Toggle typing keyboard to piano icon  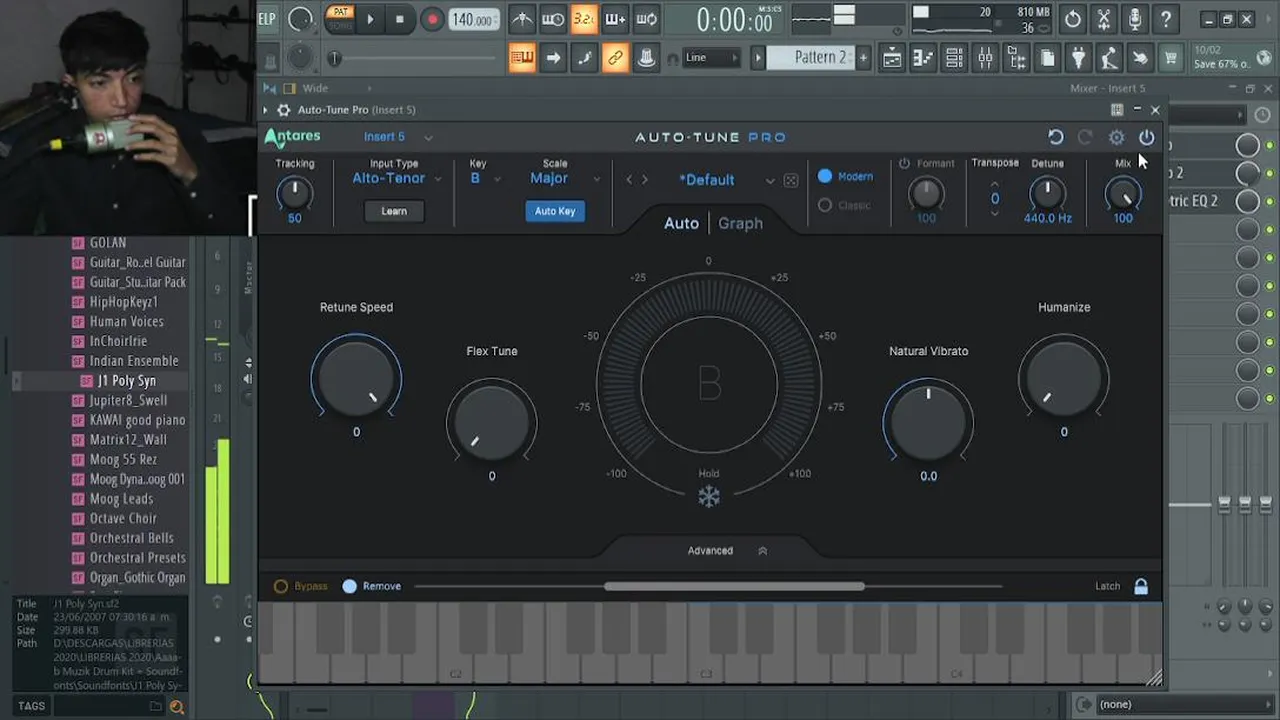pyautogui.click(x=522, y=58)
